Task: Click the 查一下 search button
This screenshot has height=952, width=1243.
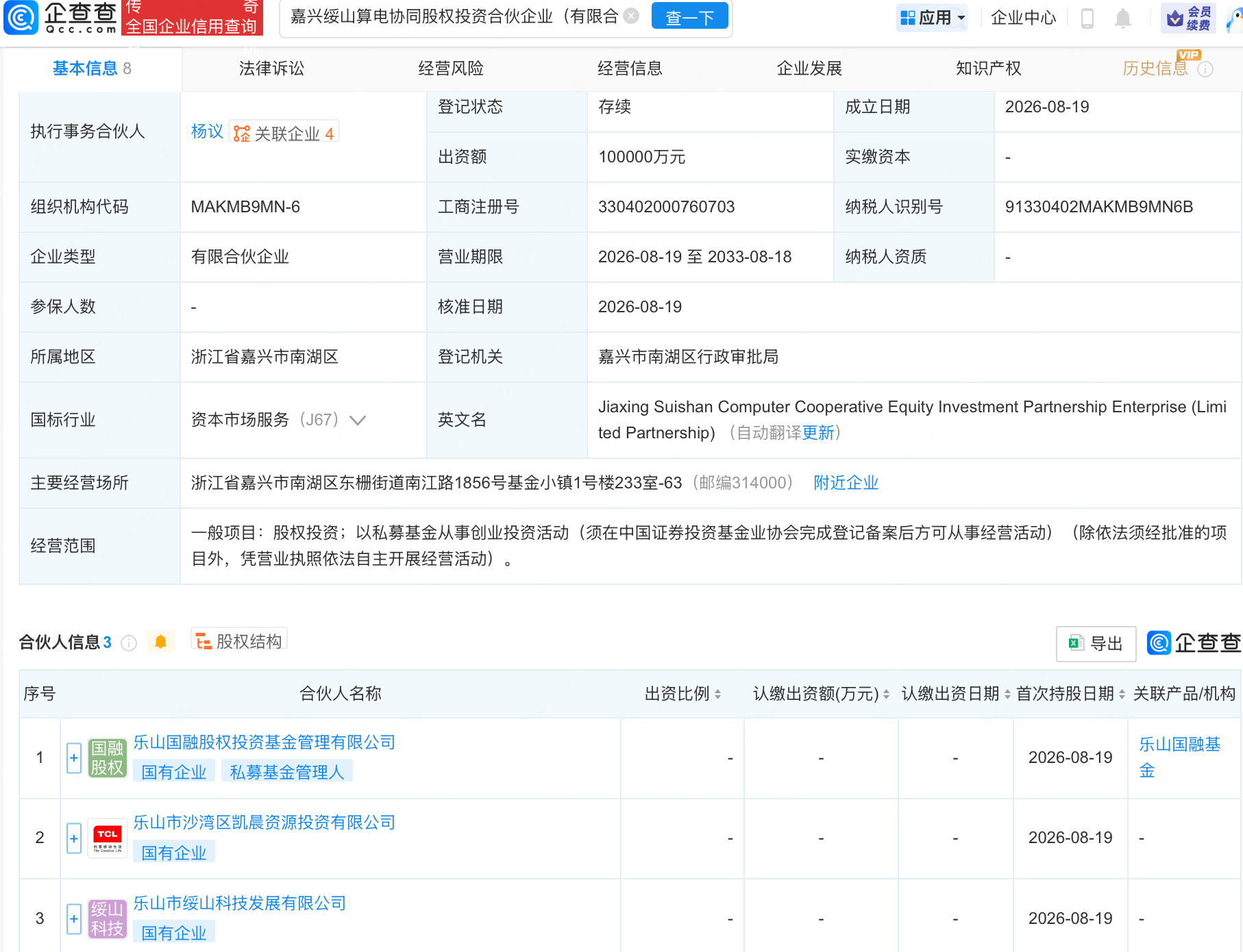Action: point(689,16)
